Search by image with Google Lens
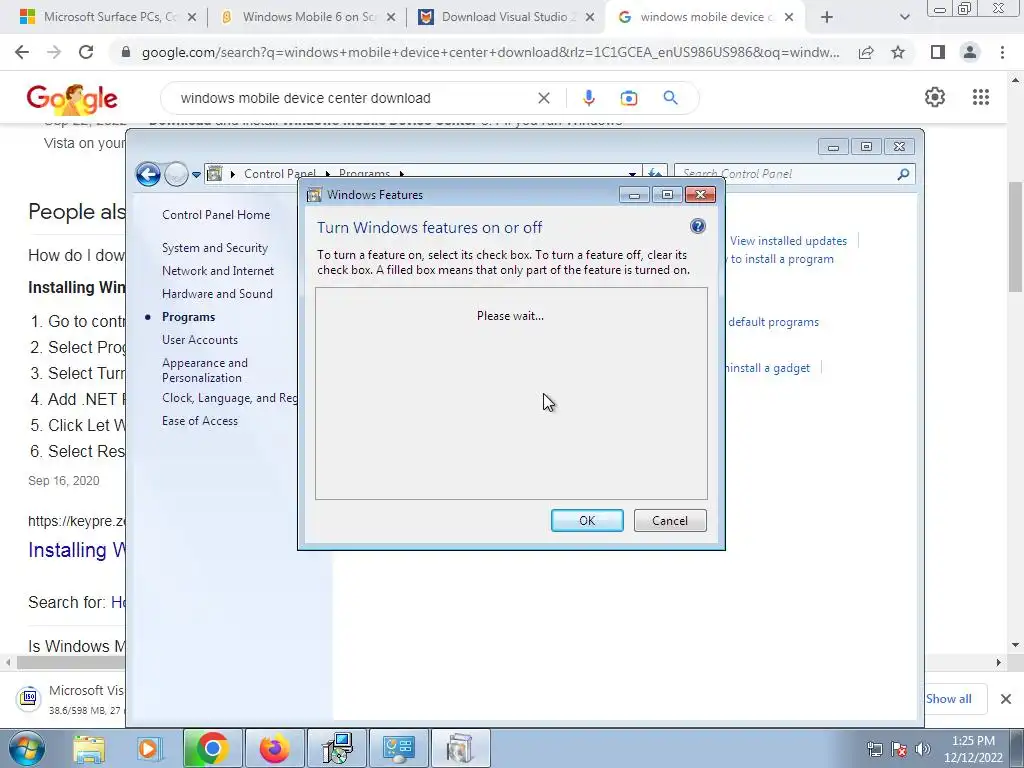 point(628,98)
